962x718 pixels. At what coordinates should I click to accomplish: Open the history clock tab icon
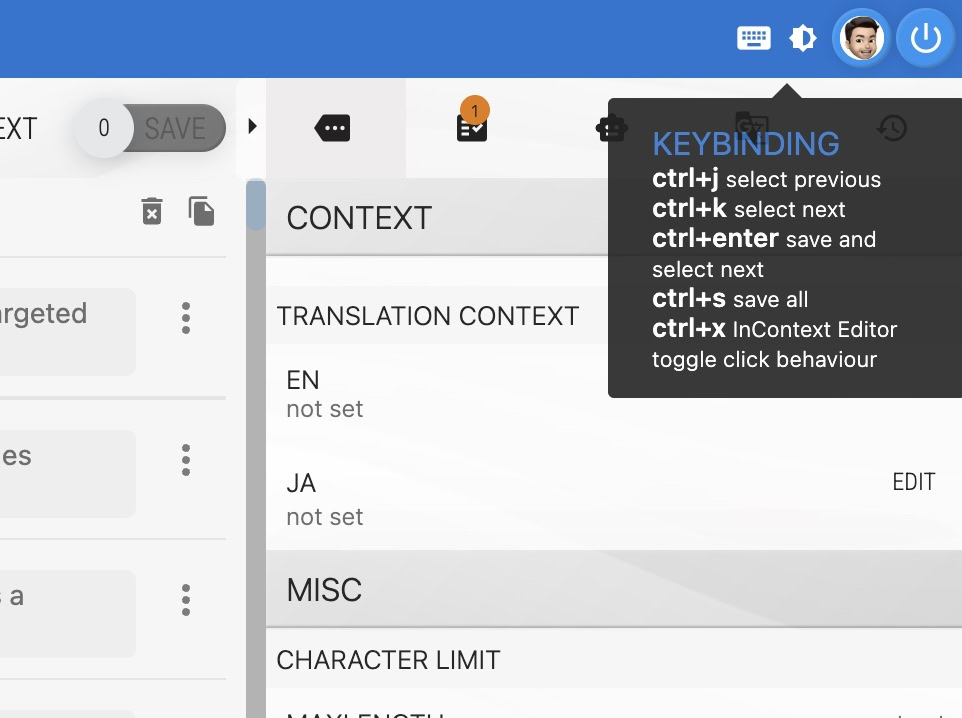[891, 128]
